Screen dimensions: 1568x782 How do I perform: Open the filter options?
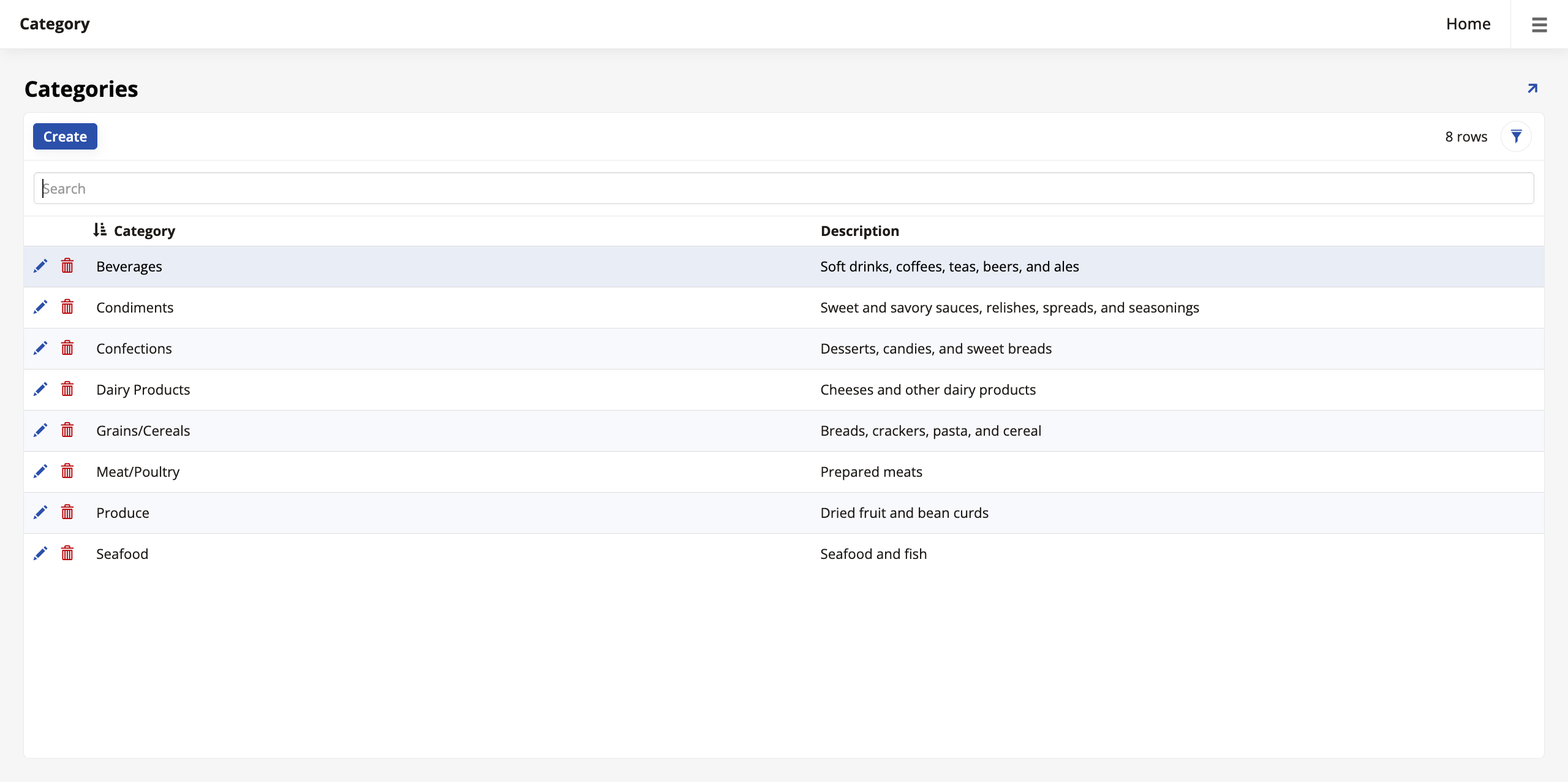pyautogui.click(x=1516, y=136)
